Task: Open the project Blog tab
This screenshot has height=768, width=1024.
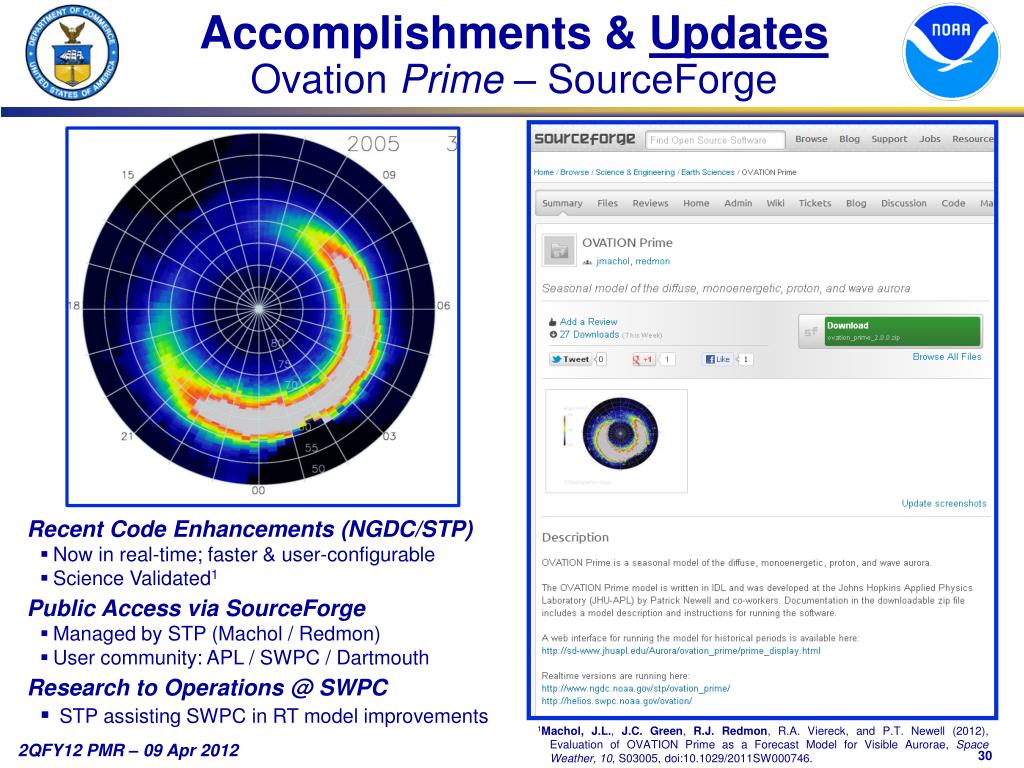Action: (x=856, y=203)
